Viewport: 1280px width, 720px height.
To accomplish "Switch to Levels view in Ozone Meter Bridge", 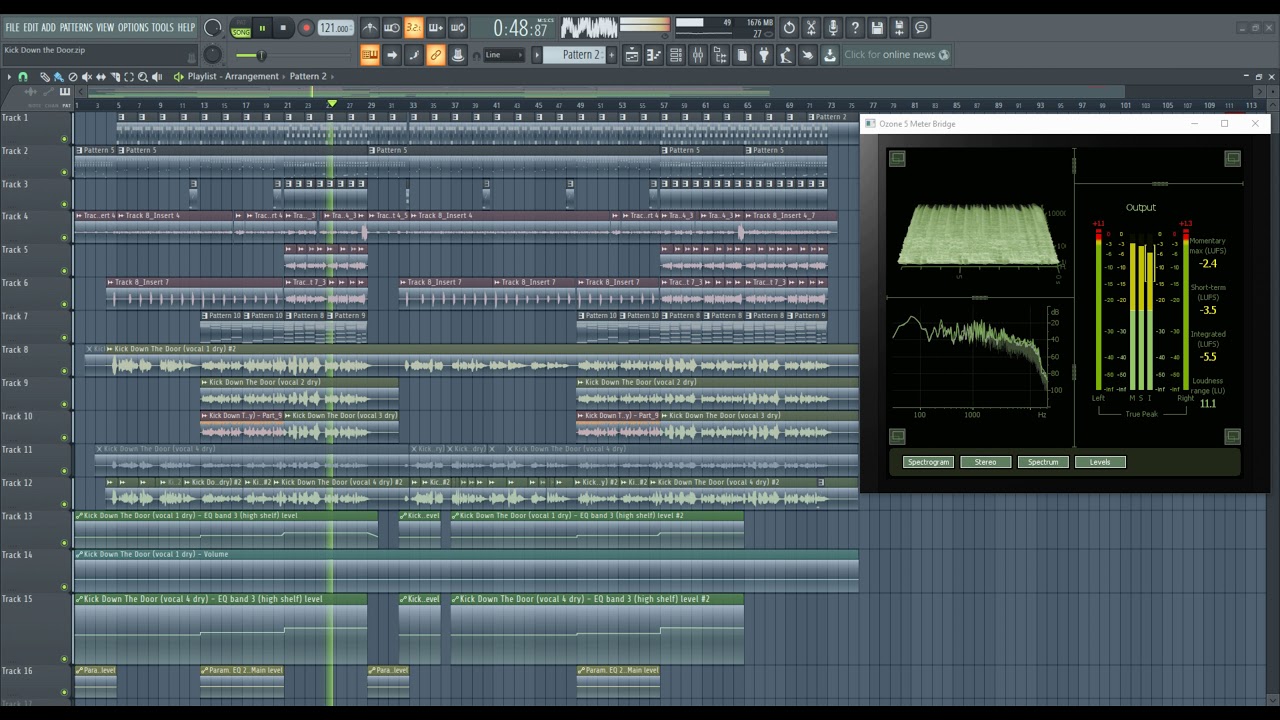I will [1100, 462].
